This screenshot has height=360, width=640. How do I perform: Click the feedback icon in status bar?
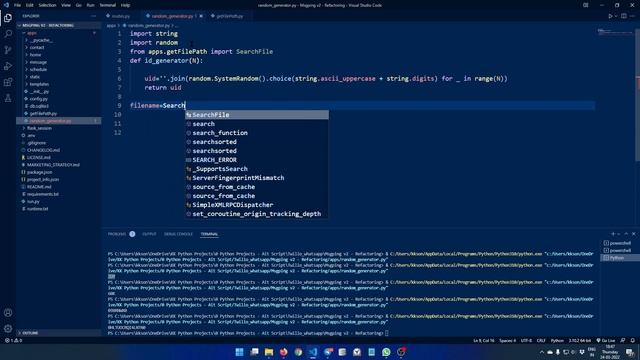pyautogui.click(x=623, y=340)
